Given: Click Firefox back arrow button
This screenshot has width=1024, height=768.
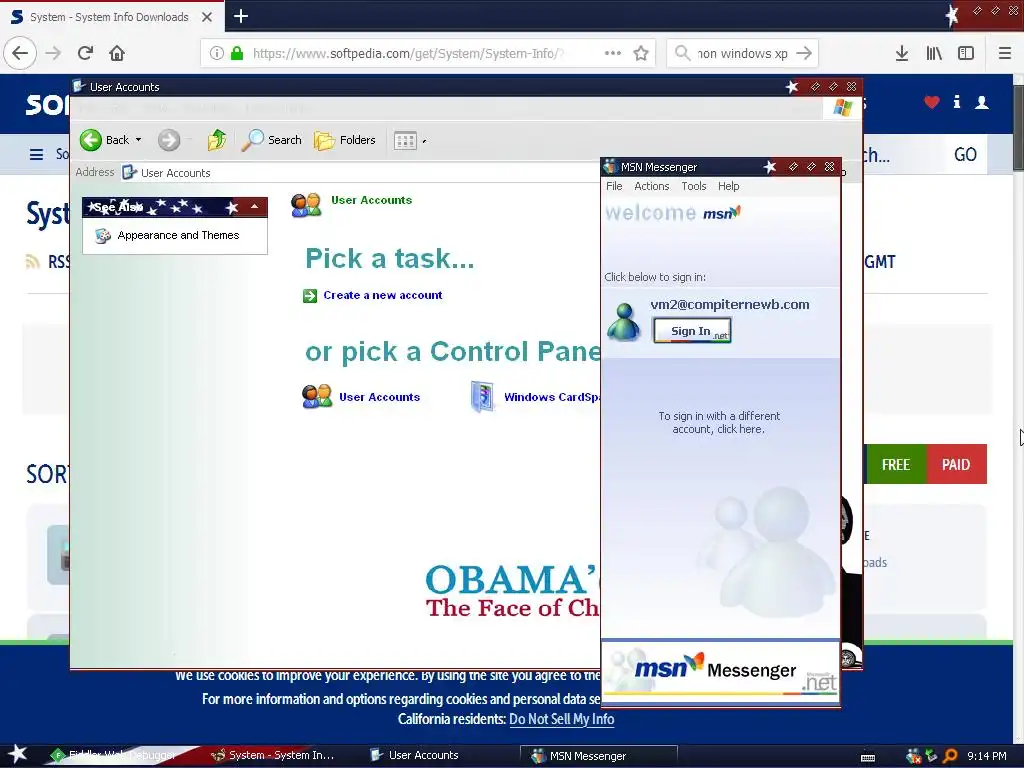Looking at the screenshot, I should coord(20,53).
